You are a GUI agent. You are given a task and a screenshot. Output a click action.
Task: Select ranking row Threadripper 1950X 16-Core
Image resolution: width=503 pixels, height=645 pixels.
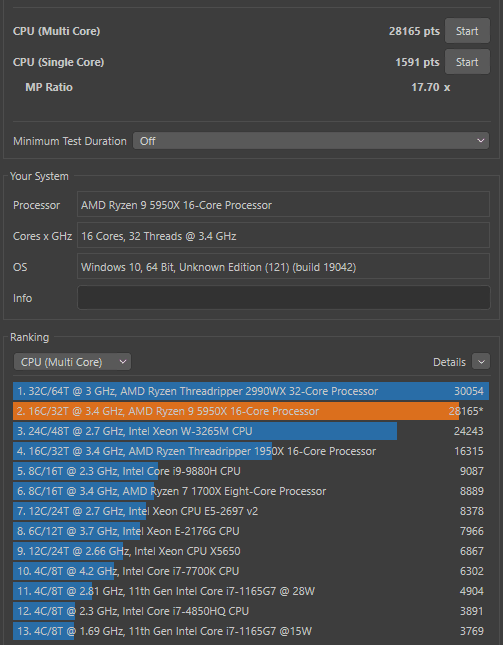251,451
